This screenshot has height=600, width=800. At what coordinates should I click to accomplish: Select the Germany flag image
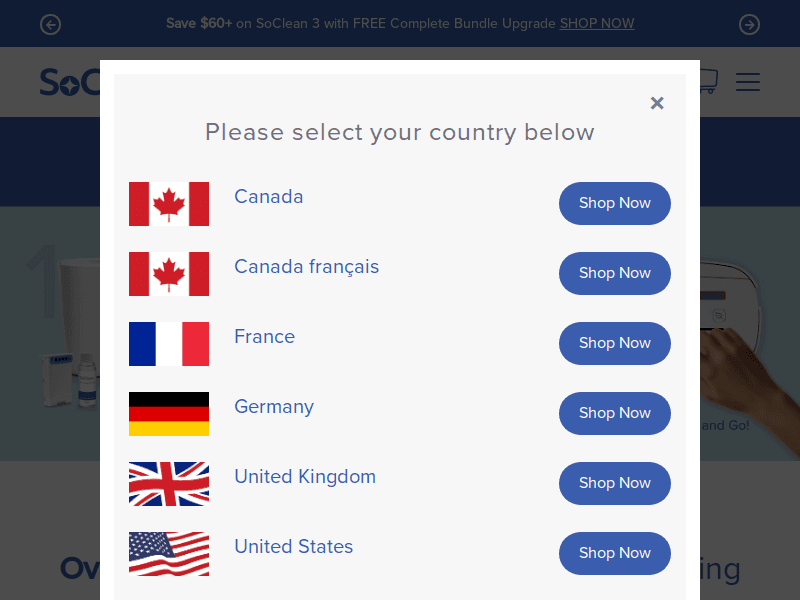pos(169,414)
